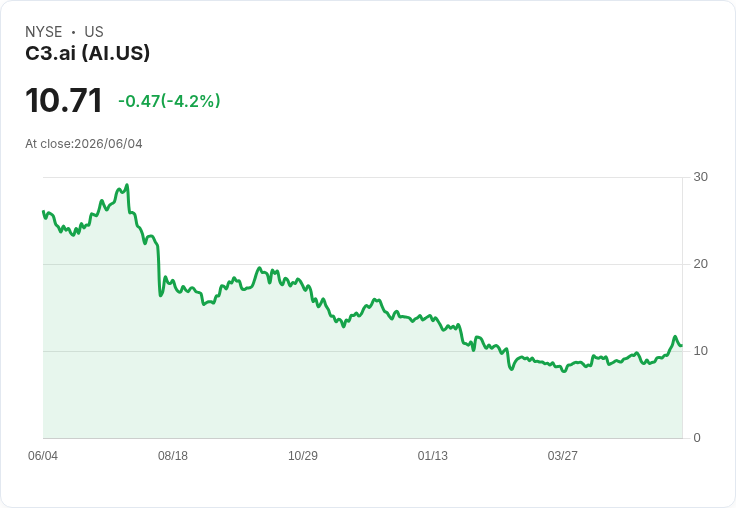
Task: Click the chart's highest peak near 29
Action: coord(127,185)
